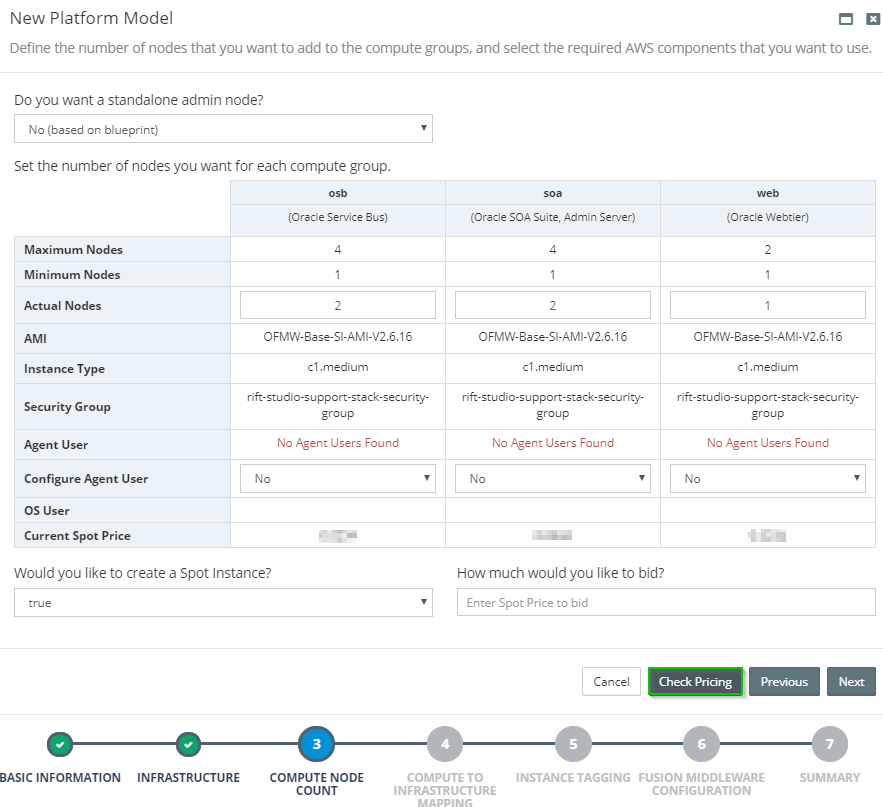Click the Cancel button

(611, 681)
